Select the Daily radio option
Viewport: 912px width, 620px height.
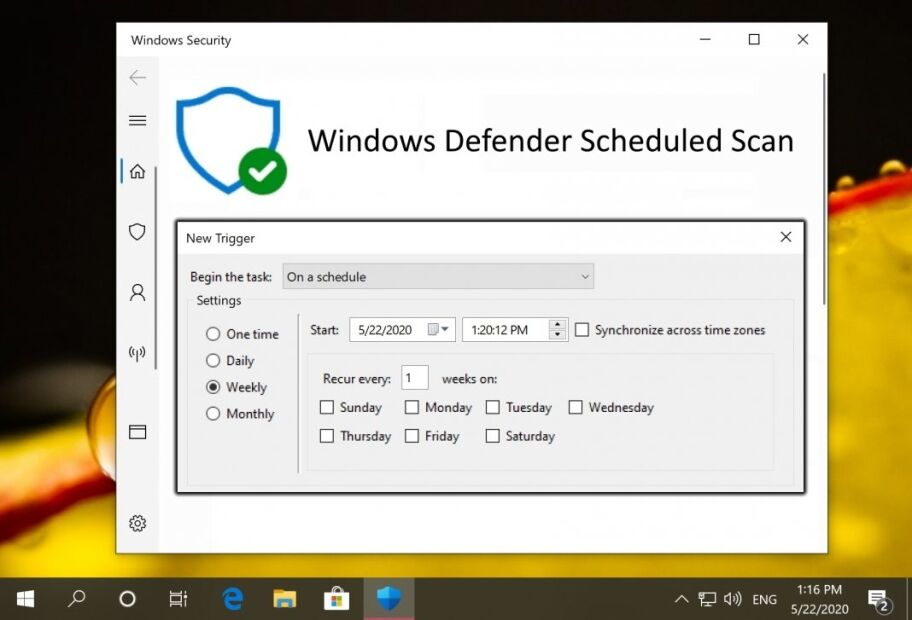pyautogui.click(x=213, y=361)
